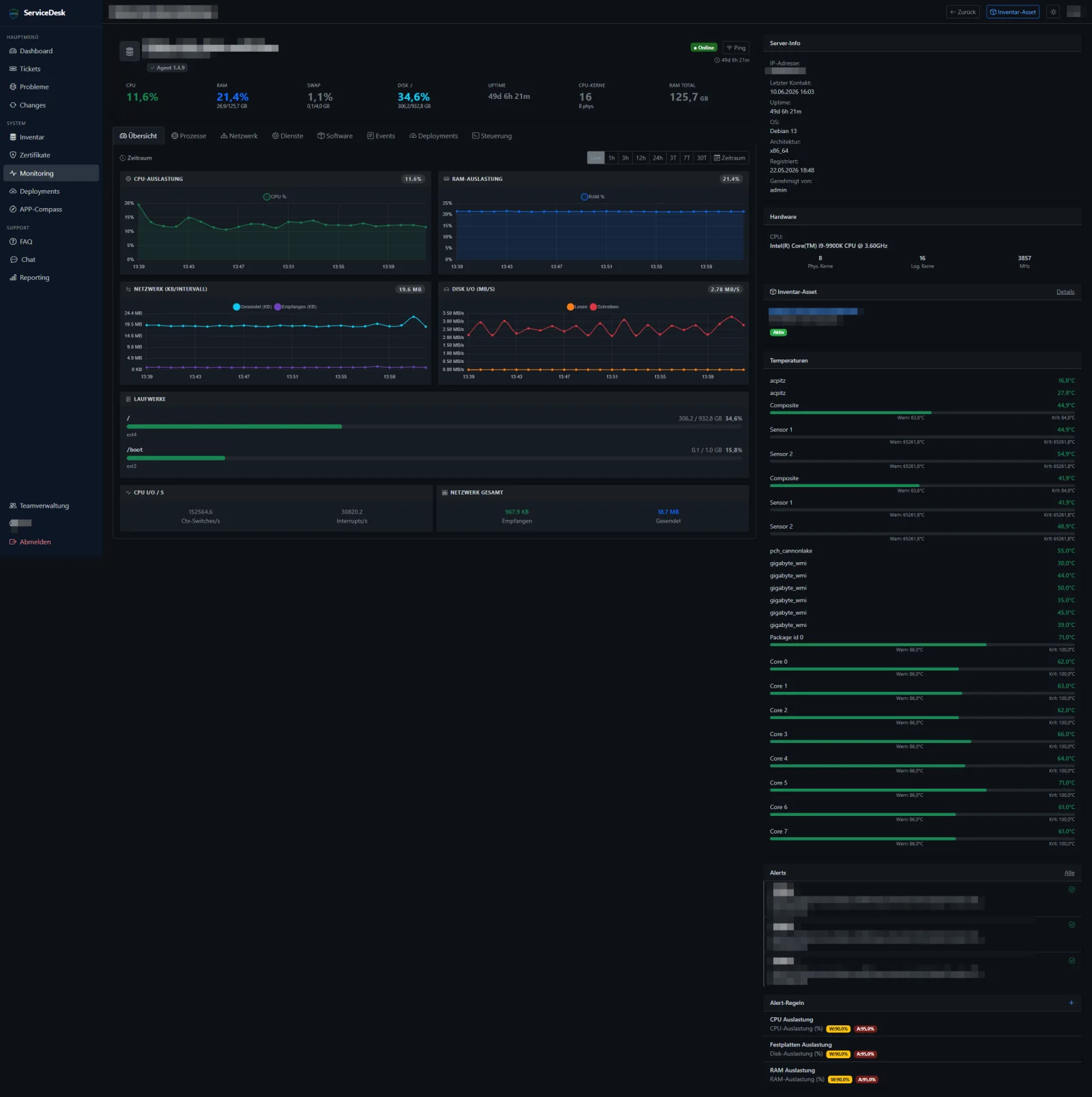Open custom Zeitraum date picker
Image resolution: width=1092 pixels, height=1097 pixels.
point(730,158)
